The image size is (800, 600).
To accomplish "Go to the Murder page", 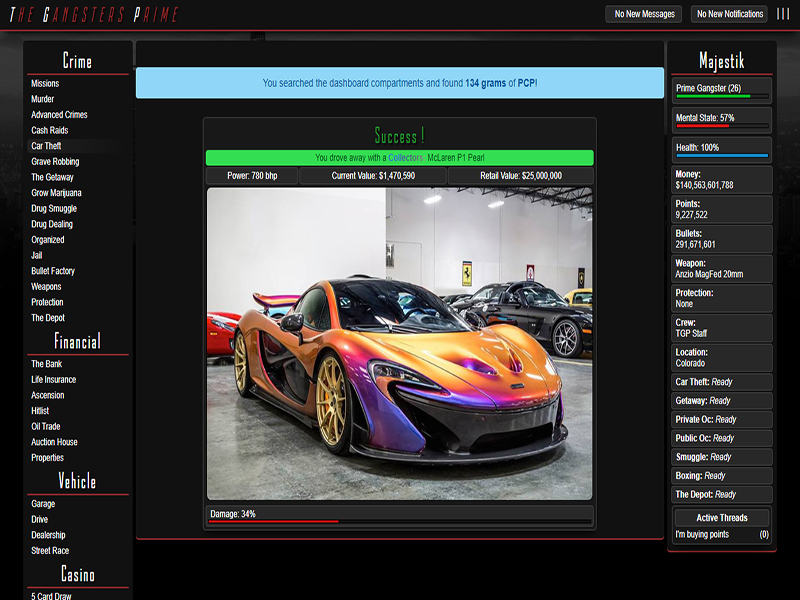I will (x=42, y=99).
